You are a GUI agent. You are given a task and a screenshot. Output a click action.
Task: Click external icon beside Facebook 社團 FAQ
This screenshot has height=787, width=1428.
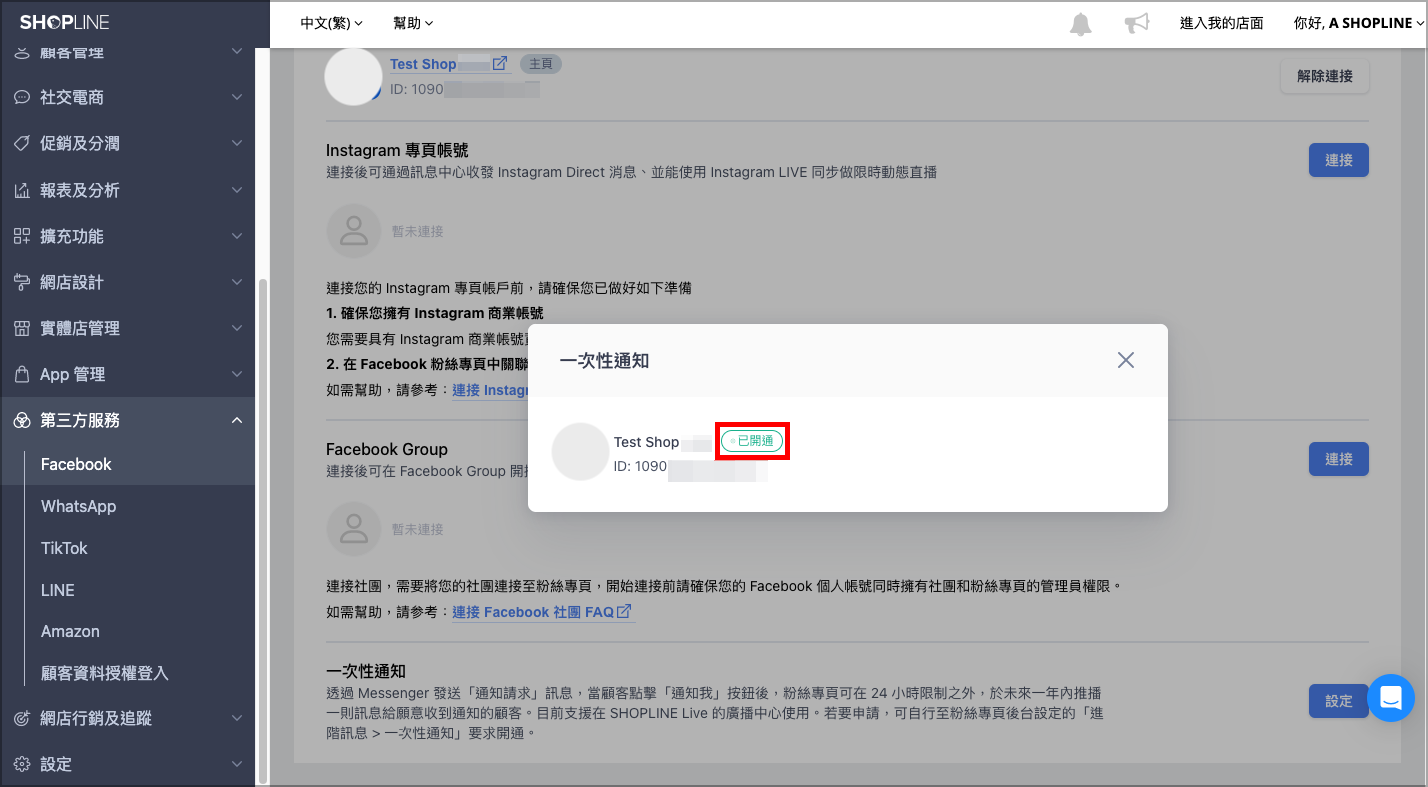pyautogui.click(x=624, y=611)
